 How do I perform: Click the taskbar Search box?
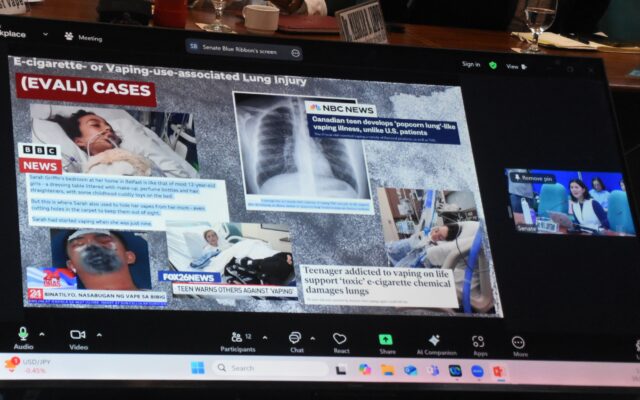click(x=270, y=368)
